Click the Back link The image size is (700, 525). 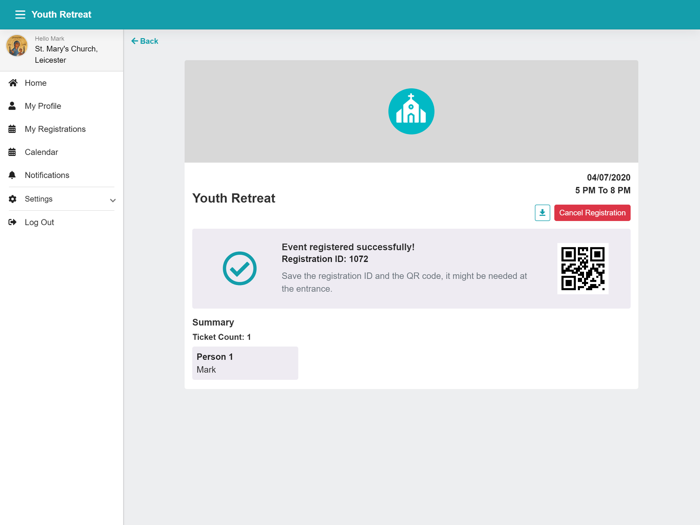(145, 41)
